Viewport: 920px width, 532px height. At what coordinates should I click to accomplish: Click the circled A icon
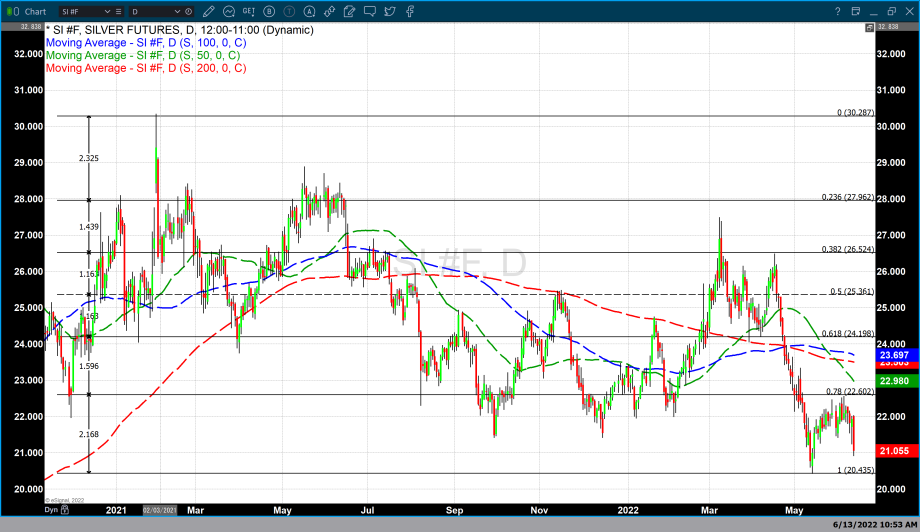pyautogui.click(x=310, y=11)
